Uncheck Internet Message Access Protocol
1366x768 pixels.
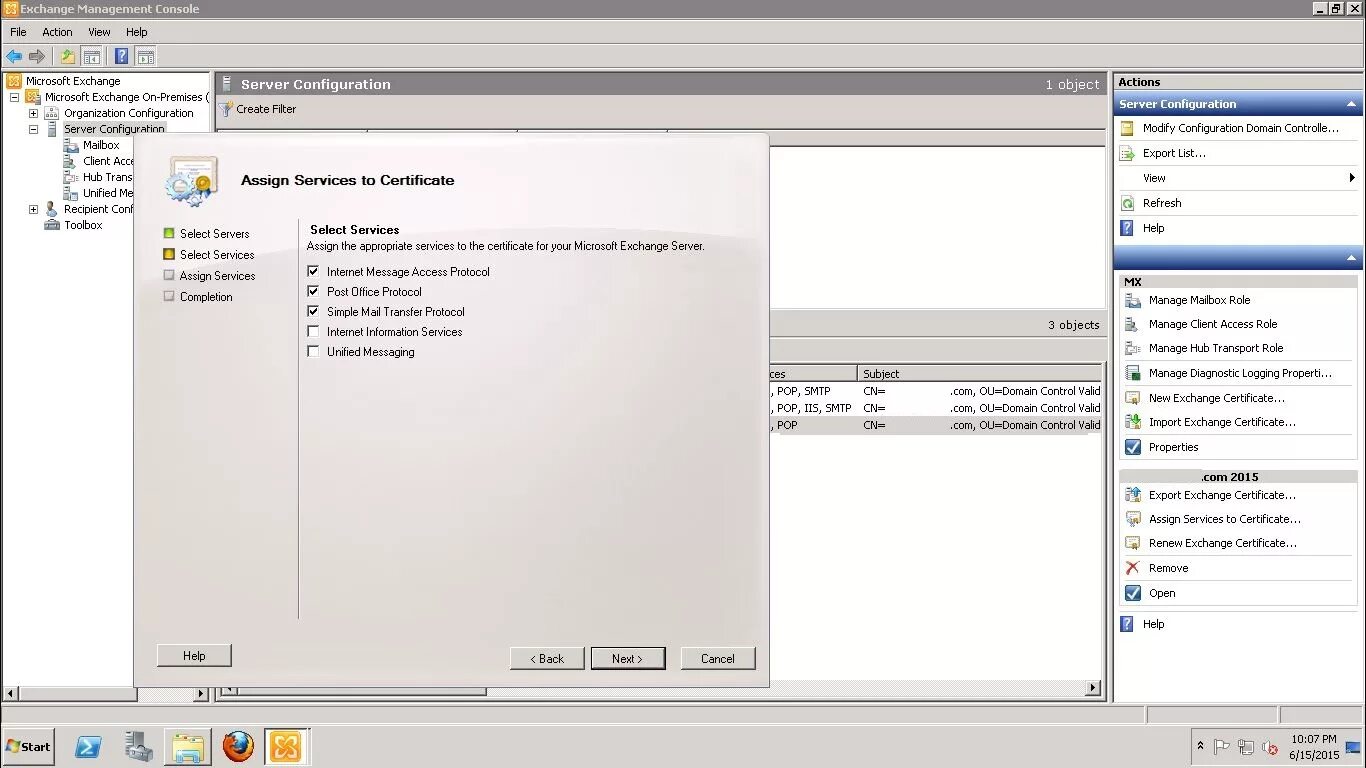click(x=314, y=271)
